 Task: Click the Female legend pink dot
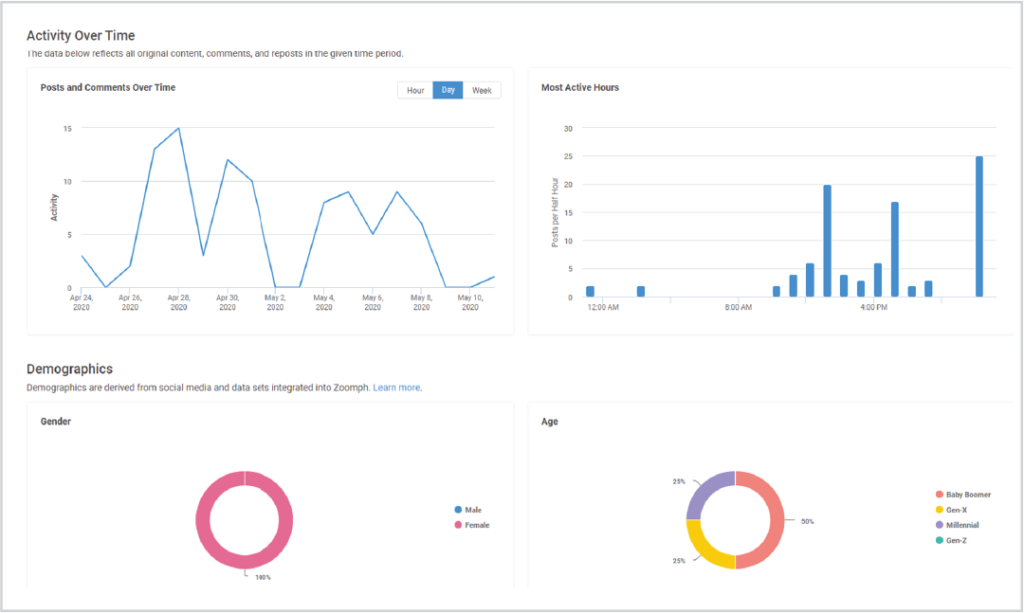pyautogui.click(x=458, y=525)
